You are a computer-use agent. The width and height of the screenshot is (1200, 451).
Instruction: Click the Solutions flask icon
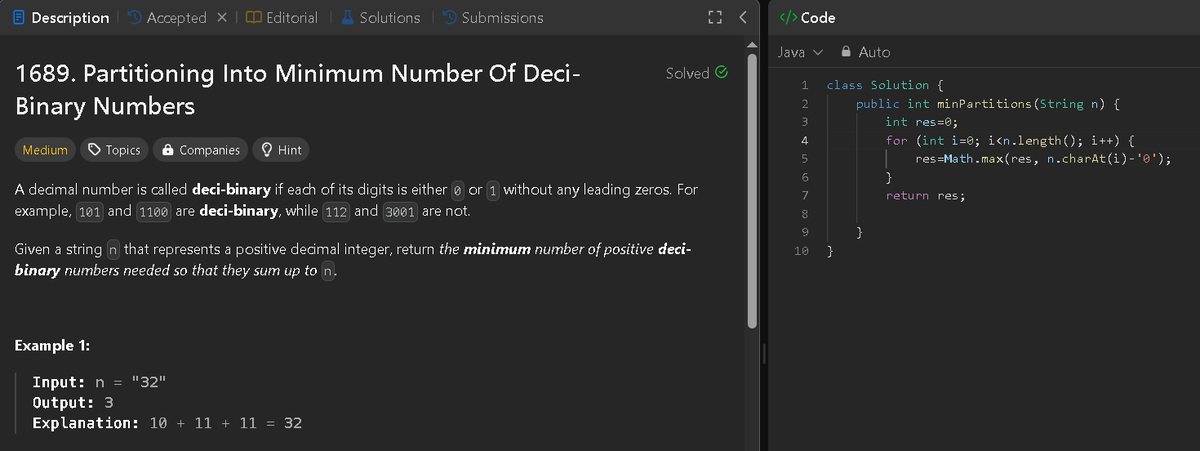click(347, 17)
